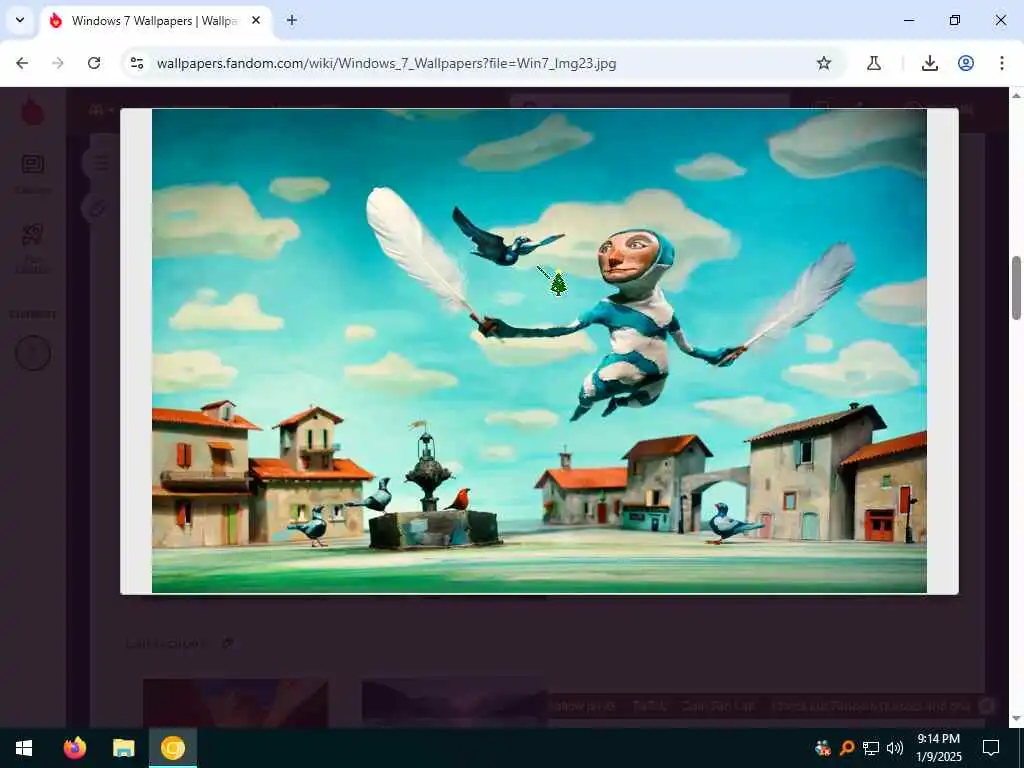Open the Windows Start menu
The width and height of the screenshot is (1024, 768).
coord(24,748)
